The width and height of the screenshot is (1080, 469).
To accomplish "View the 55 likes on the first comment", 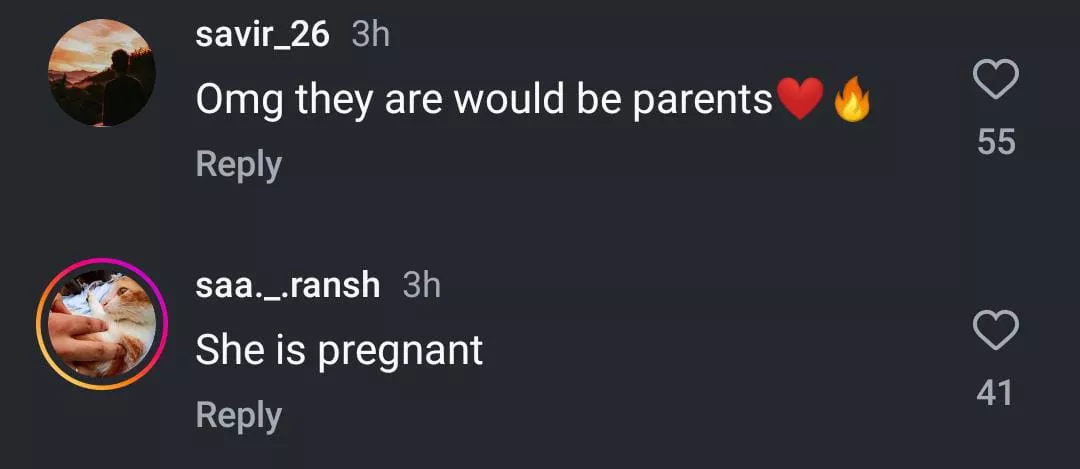I will pyautogui.click(x=996, y=142).
